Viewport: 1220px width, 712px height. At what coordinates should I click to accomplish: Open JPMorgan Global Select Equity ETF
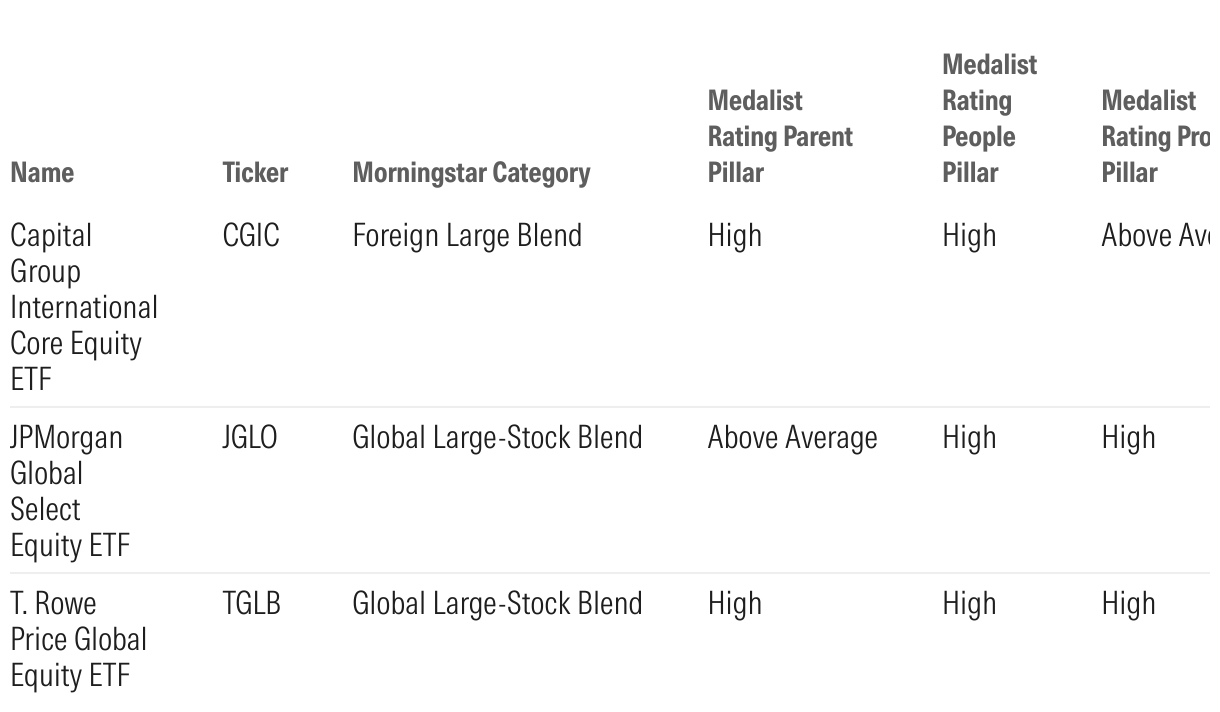[70, 491]
